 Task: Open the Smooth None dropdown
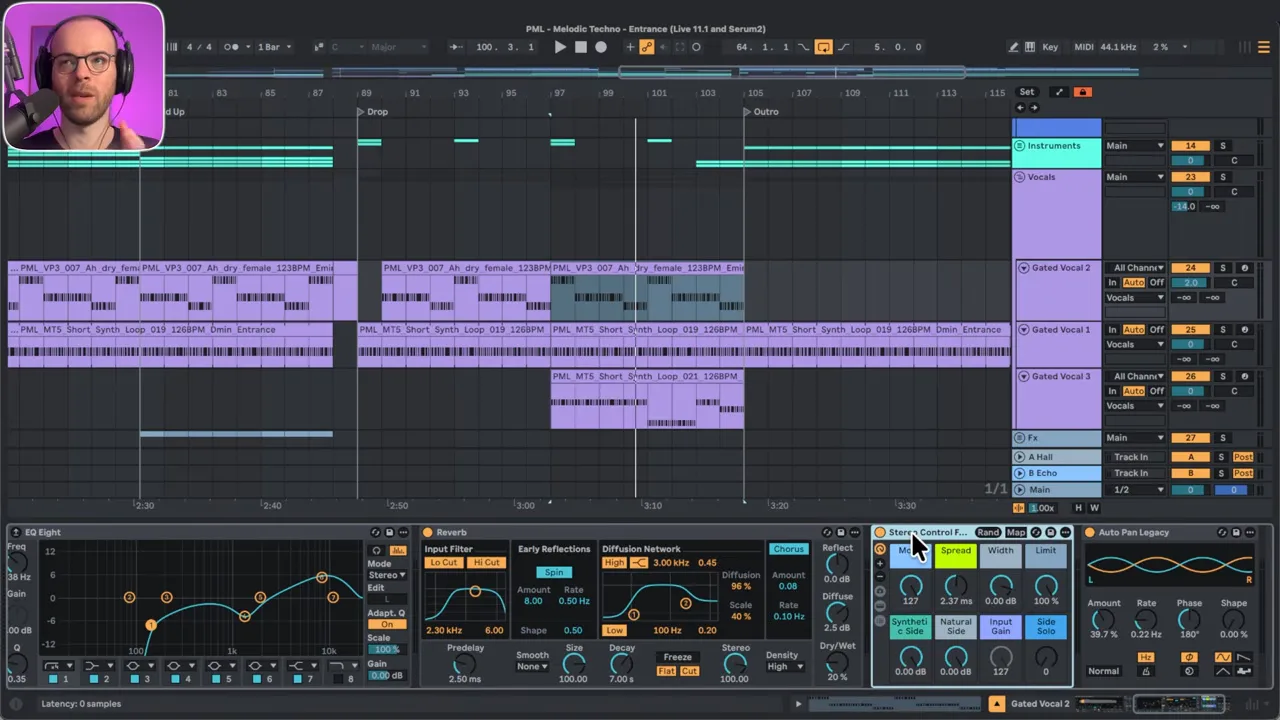(533, 667)
